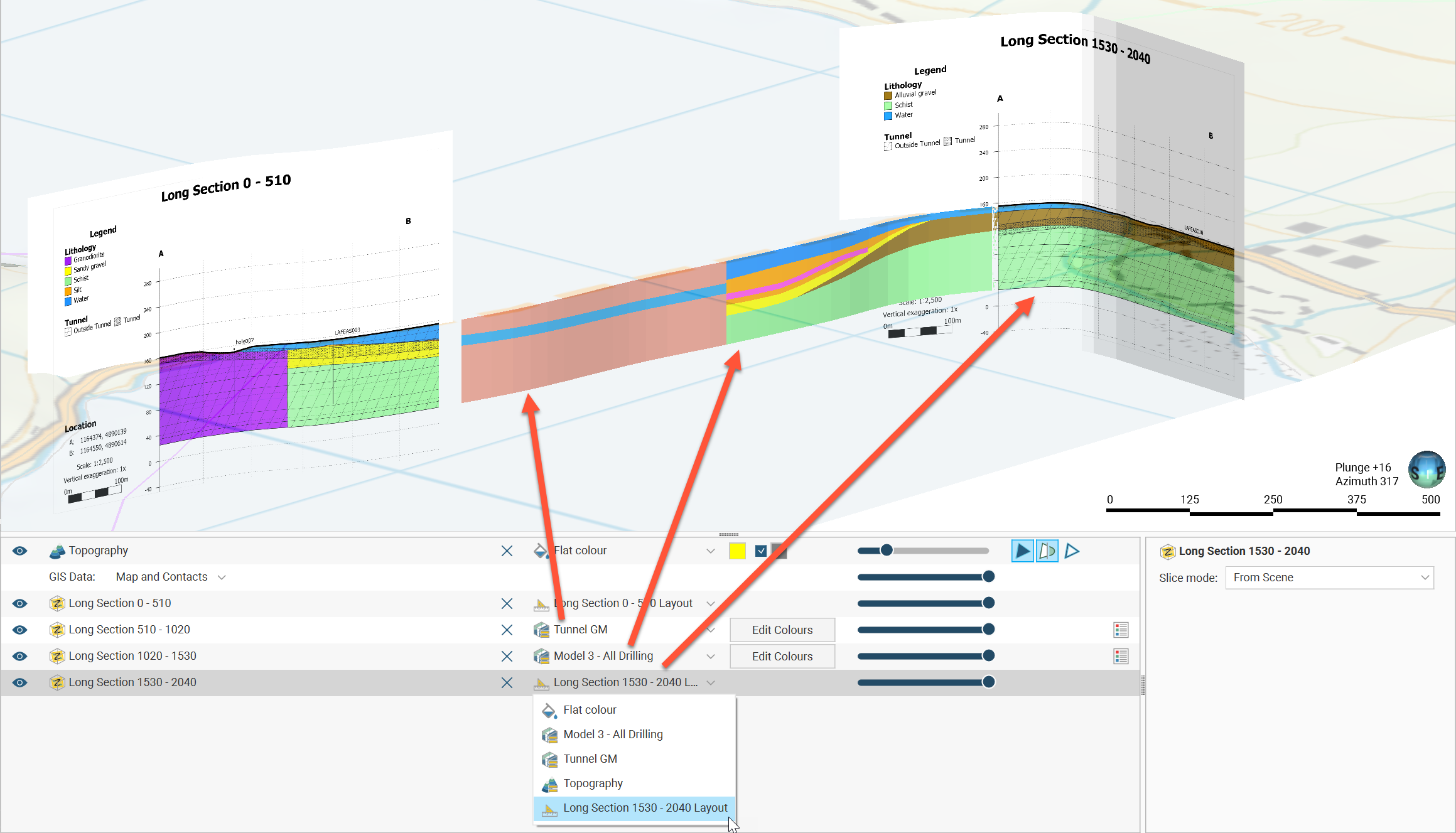Expand the GIS Data Map and Contacts dropdown
The image size is (1456, 833).
point(222,578)
